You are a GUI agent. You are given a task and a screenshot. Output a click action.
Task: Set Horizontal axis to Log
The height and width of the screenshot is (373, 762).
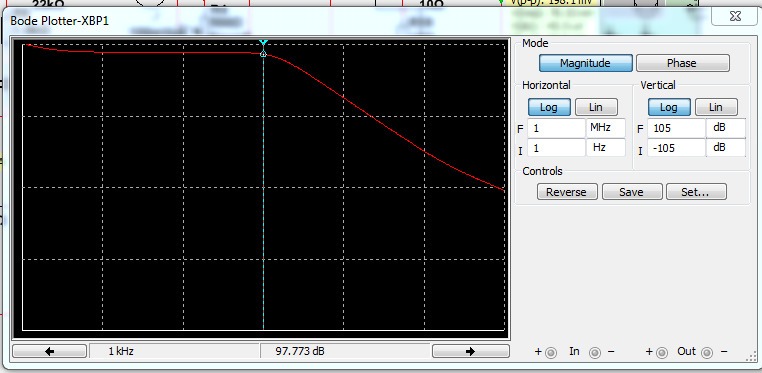click(x=549, y=107)
